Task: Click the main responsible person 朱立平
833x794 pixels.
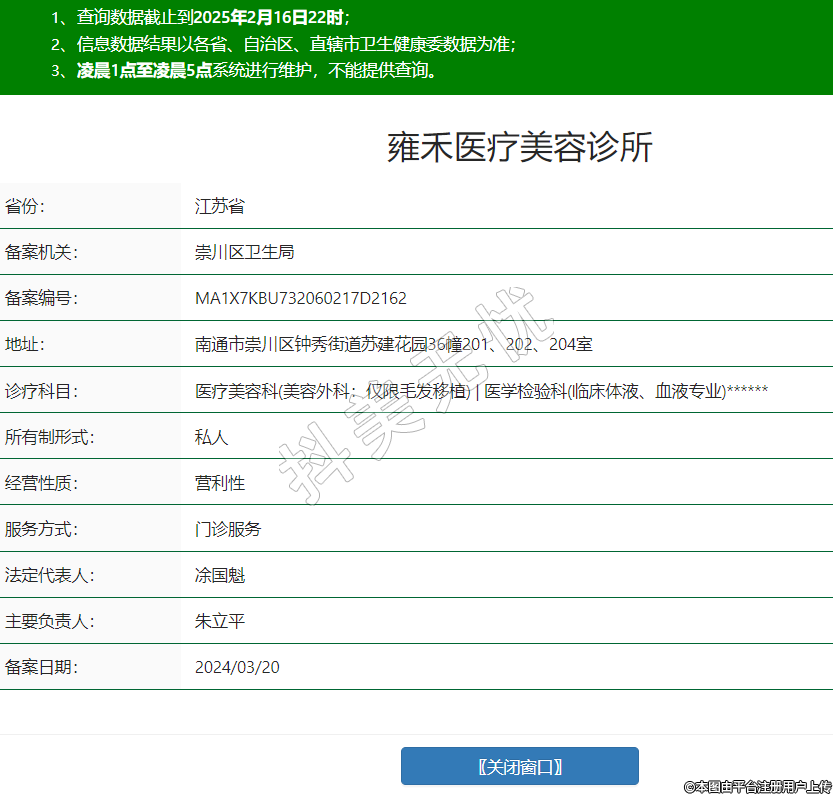Action: [x=220, y=621]
